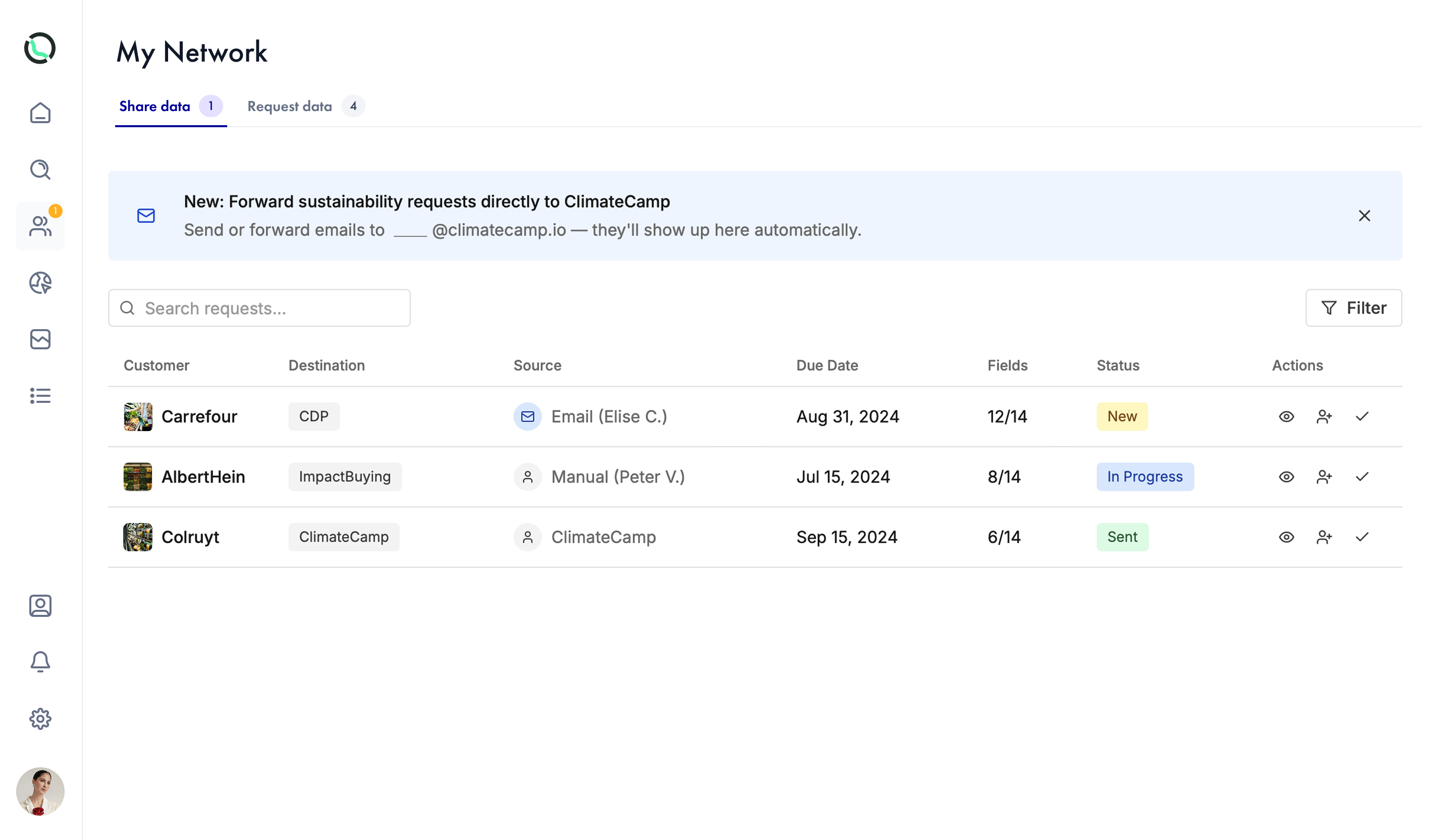This screenshot has width=1454, height=840.
Task: Open the Home icon in sidebar
Action: point(40,113)
